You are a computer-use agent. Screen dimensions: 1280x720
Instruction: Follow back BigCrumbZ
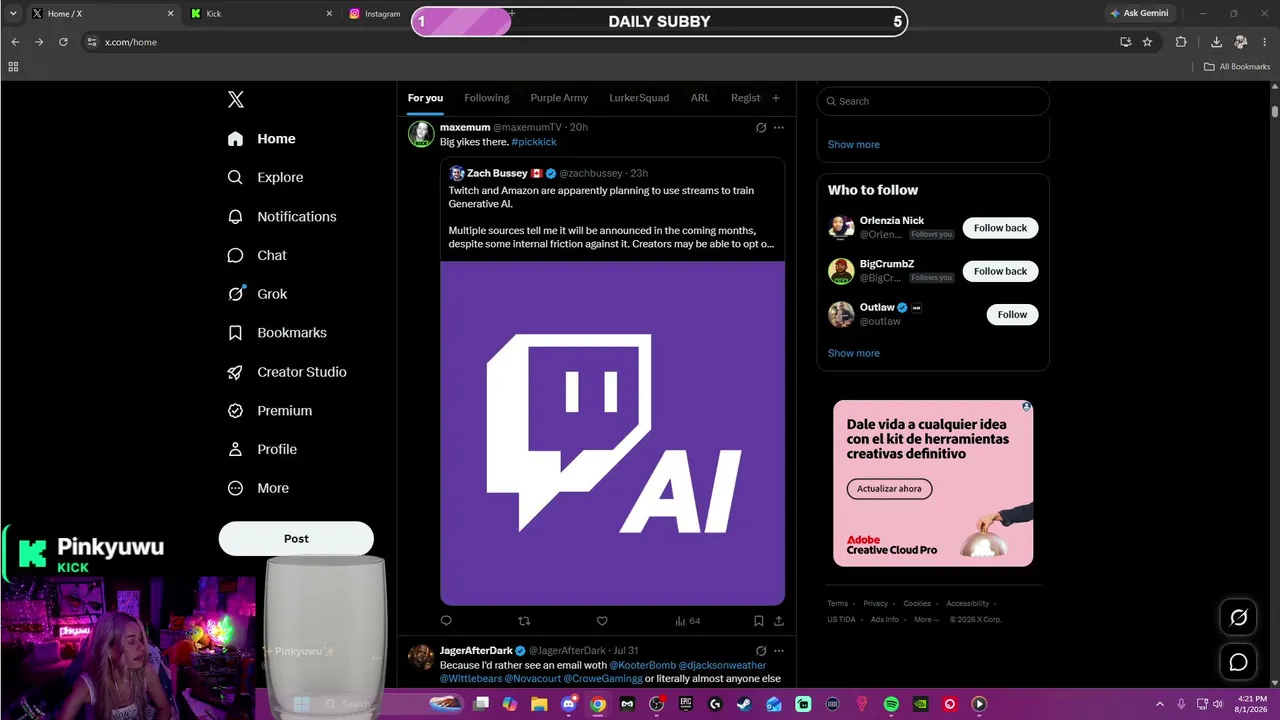tap(1000, 271)
